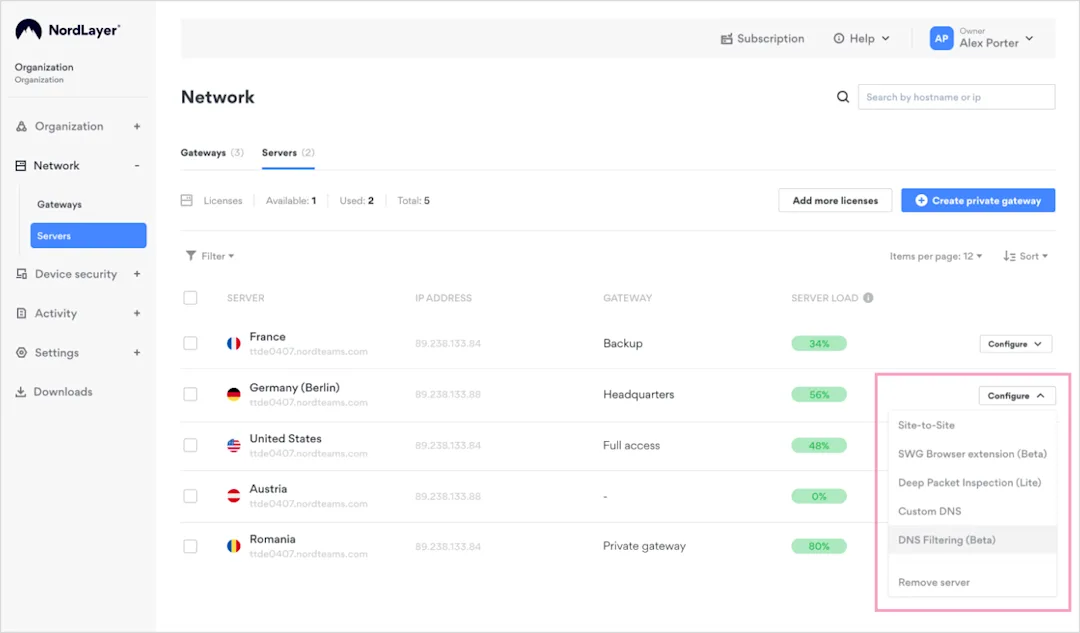Click Add more licenses
This screenshot has height=633, width=1080.
click(x=835, y=200)
